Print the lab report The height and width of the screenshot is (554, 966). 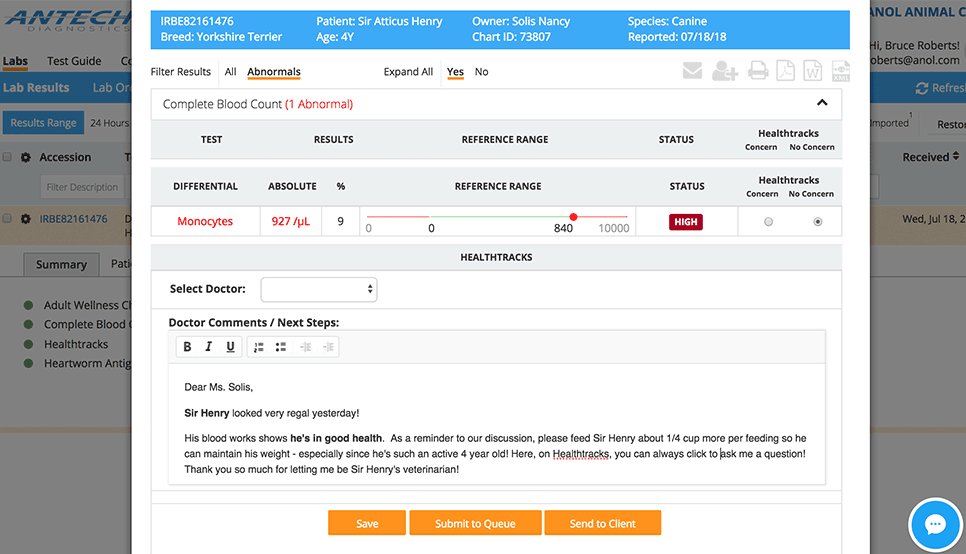point(758,71)
